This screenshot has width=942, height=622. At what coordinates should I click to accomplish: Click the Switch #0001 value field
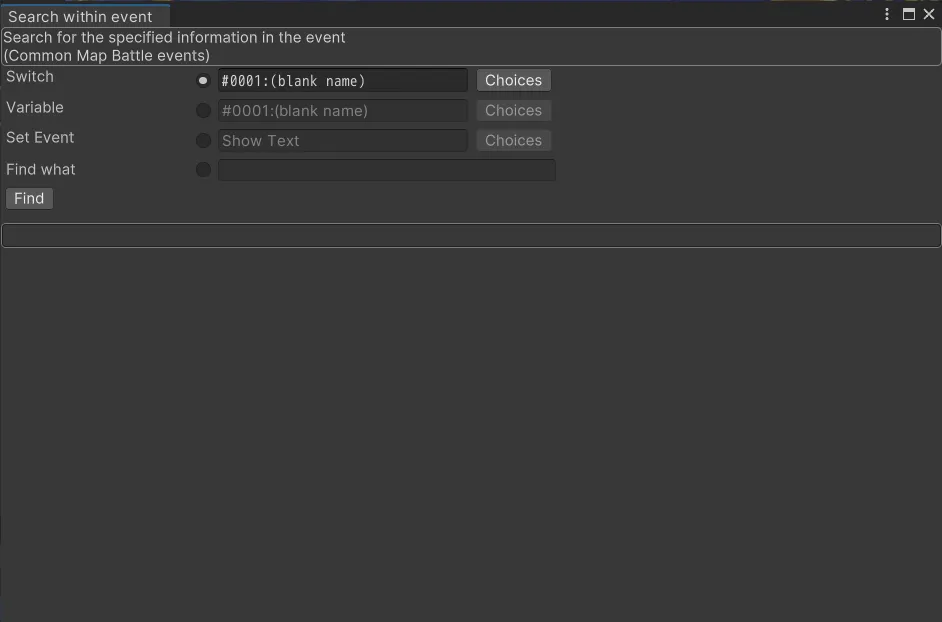click(x=342, y=81)
